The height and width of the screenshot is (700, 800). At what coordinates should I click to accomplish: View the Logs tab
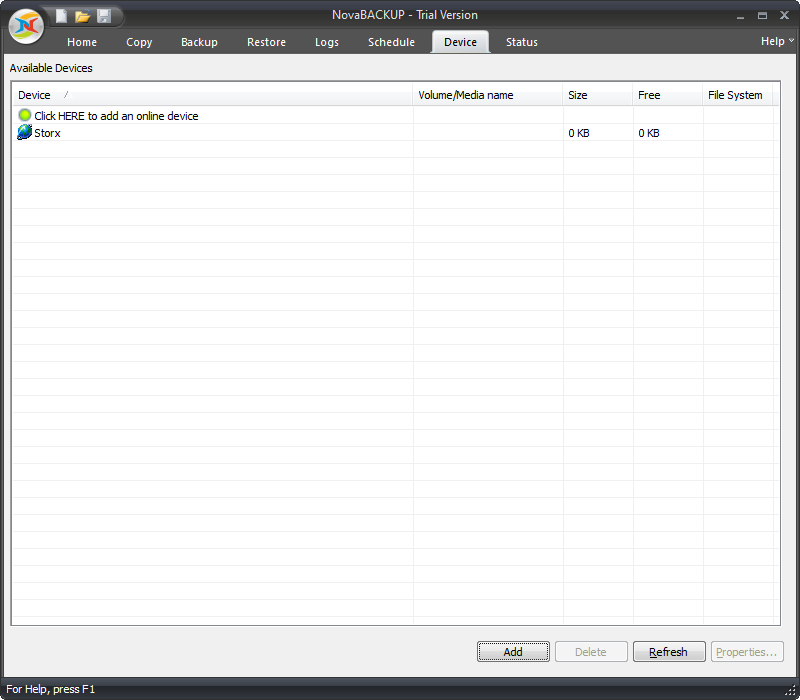click(327, 42)
